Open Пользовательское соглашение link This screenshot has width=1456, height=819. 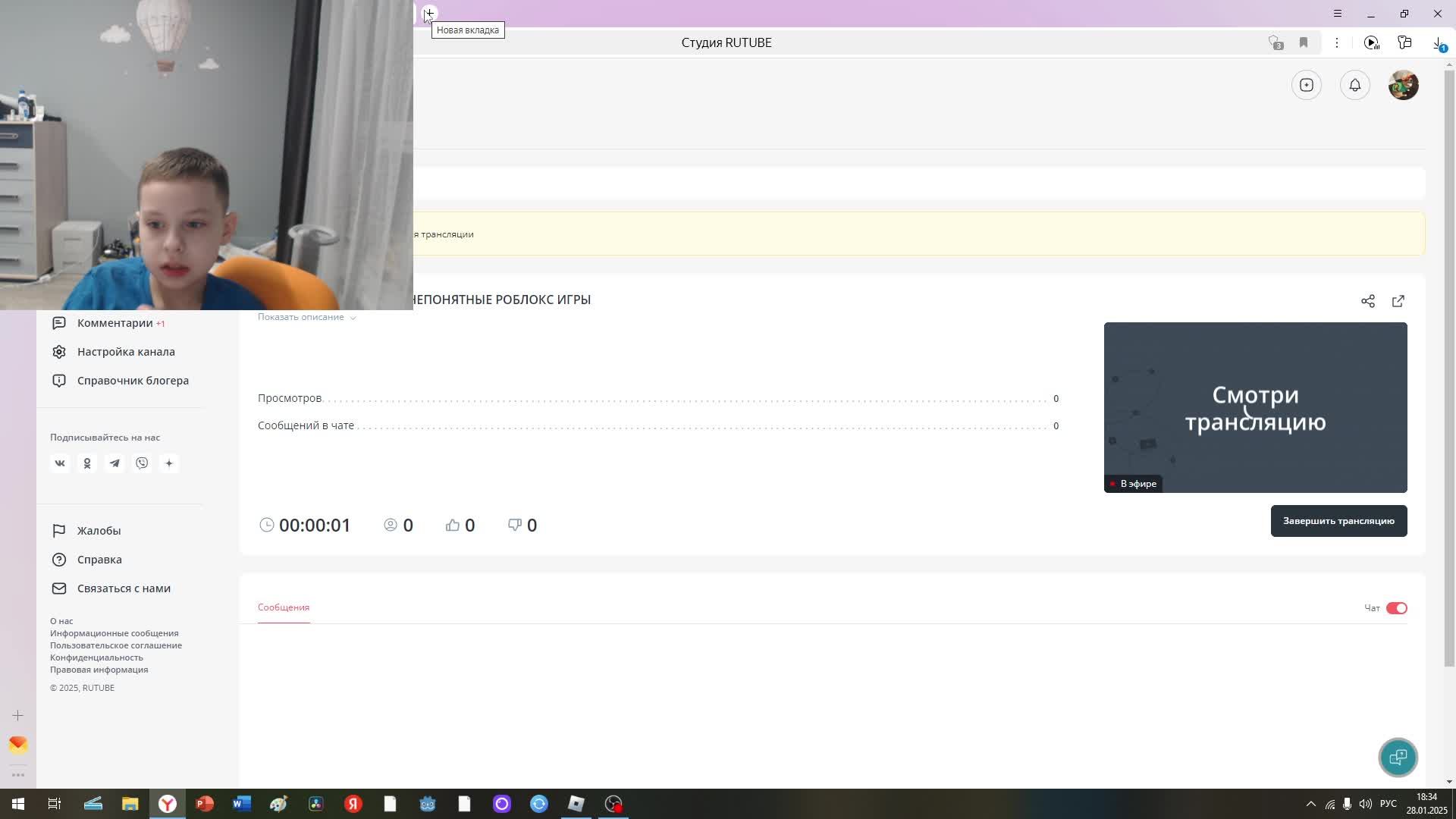point(116,645)
